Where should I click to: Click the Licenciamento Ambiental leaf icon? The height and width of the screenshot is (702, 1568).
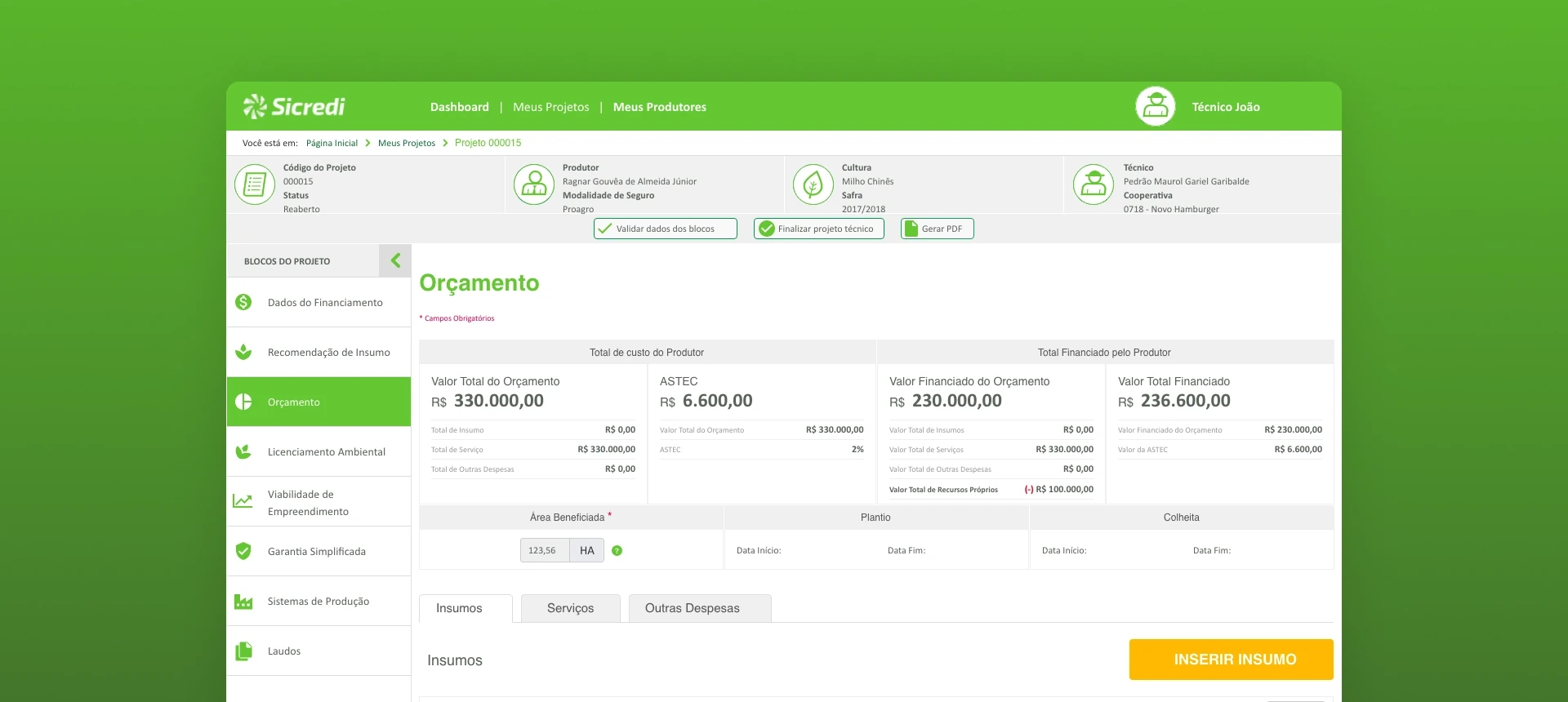(243, 451)
